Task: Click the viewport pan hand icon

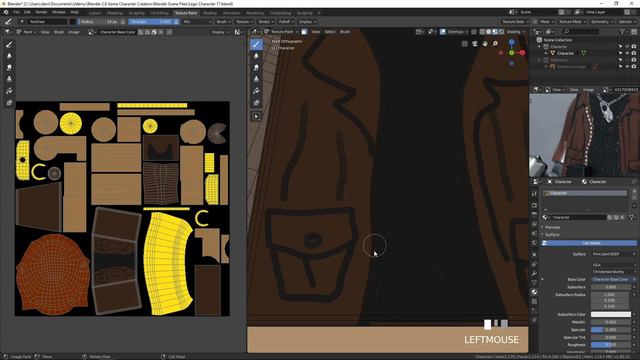Action: coord(485,43)
